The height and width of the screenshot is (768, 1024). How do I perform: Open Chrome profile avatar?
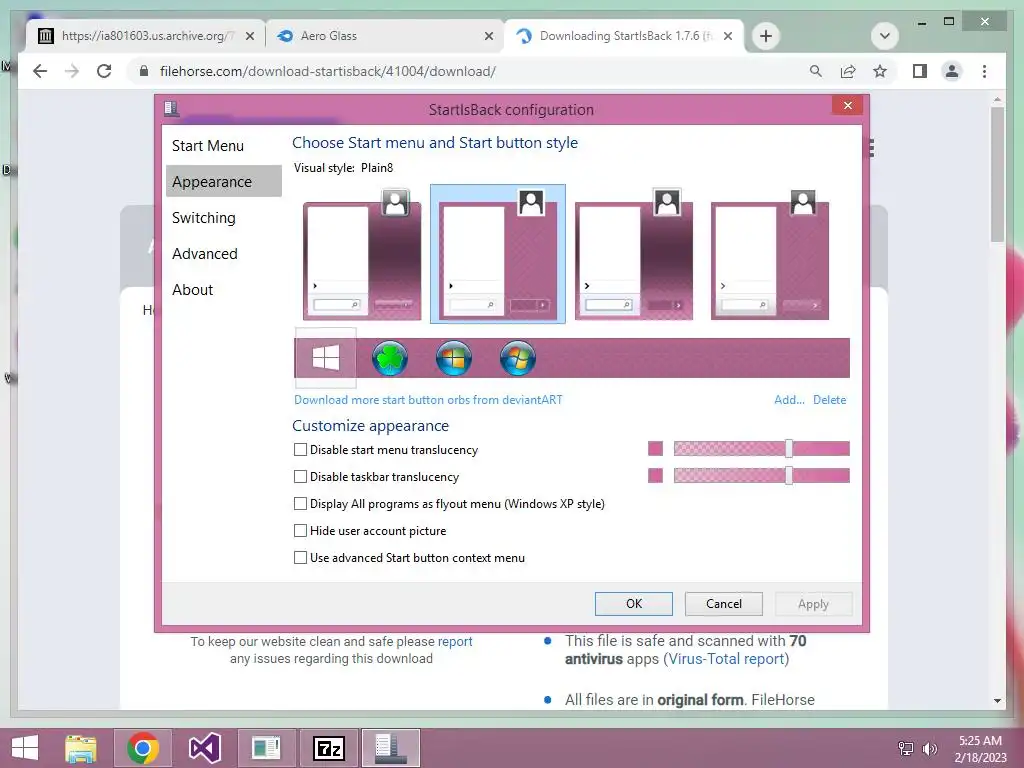point(952,71)
